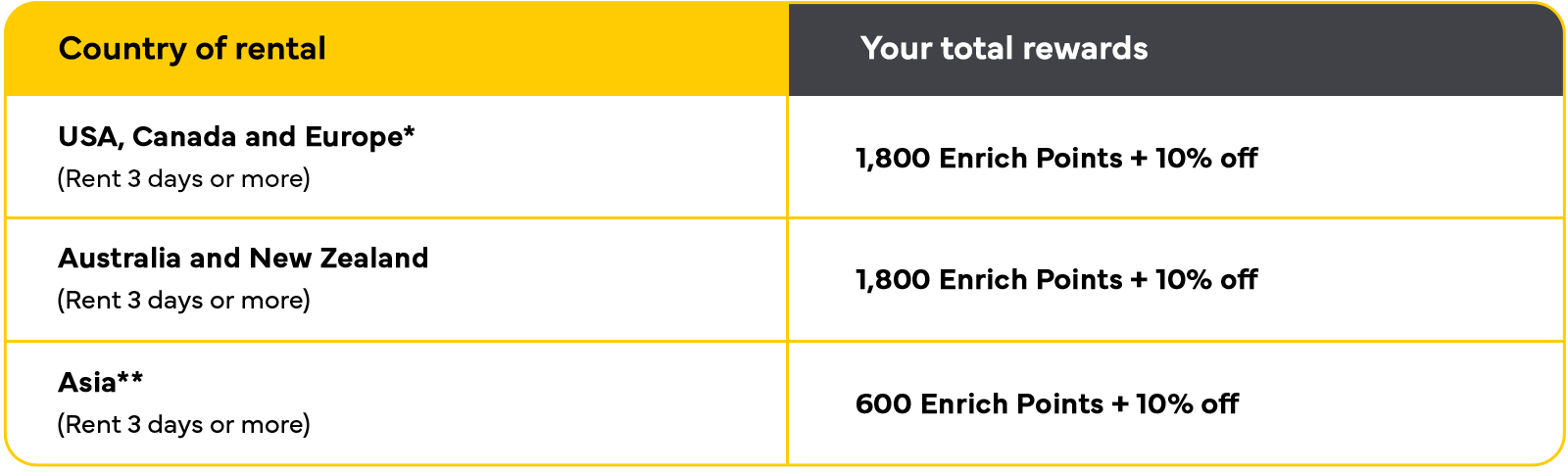Click the "Country of rental" column header
The height and width of the screenshot is (473, 1568).
tap(192, 49)
